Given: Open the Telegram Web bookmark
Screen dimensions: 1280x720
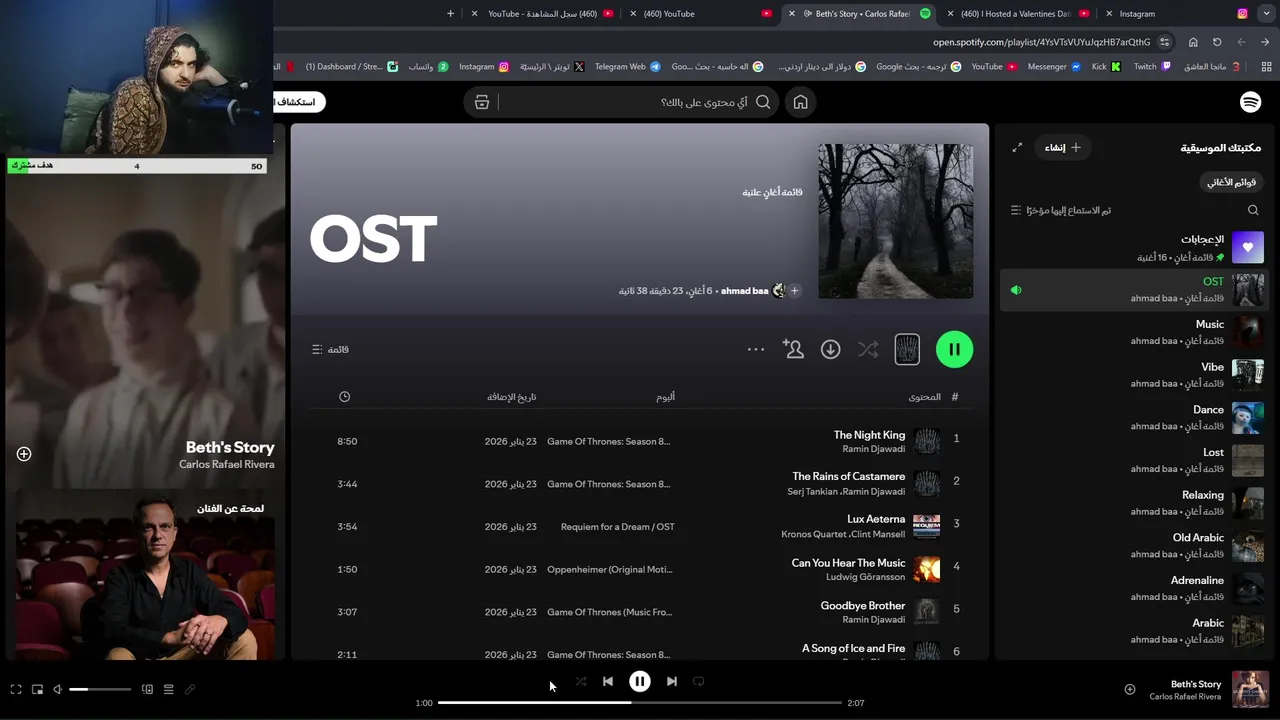Looking at the screenshot, I should click(x=627, y=67).
